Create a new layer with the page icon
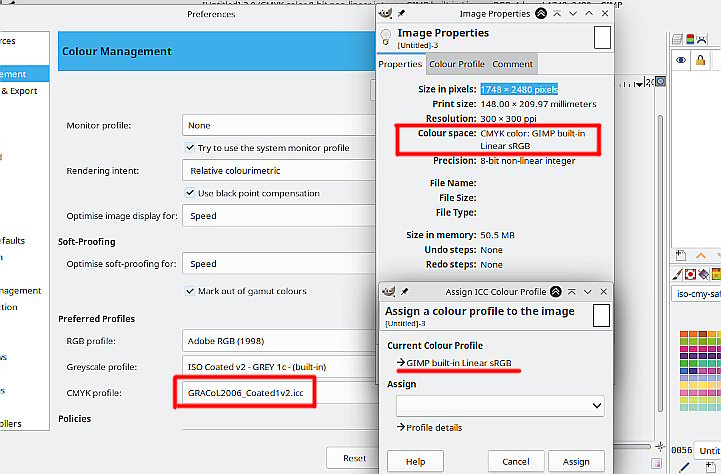The height and width of the screenshot is (474, 721). (681, 255)
